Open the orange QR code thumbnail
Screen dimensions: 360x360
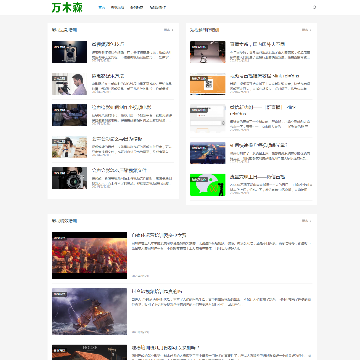click(x=208, y=84)
